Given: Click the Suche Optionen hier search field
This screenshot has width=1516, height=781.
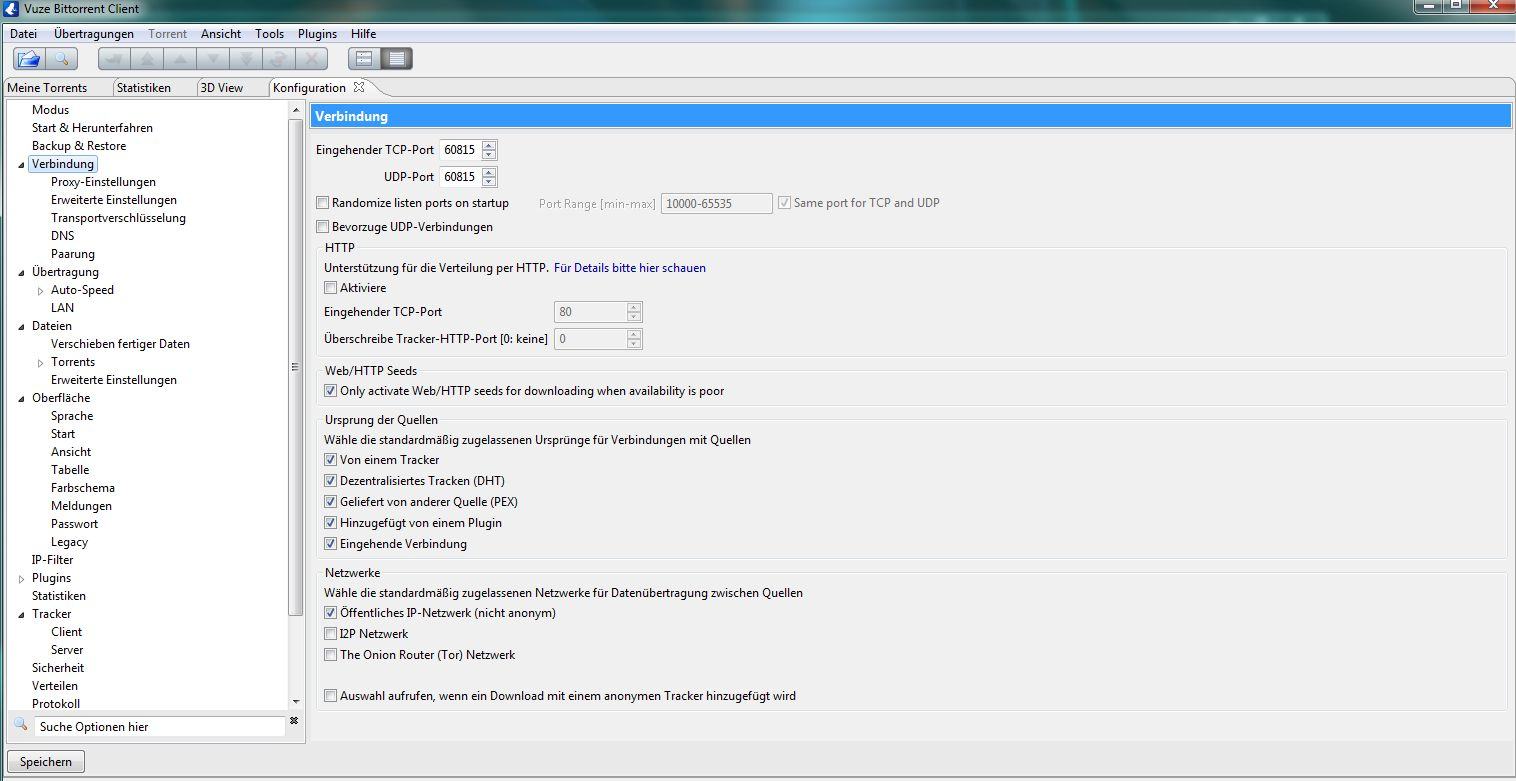Looking at the screenshot, I should coord(159,727).
